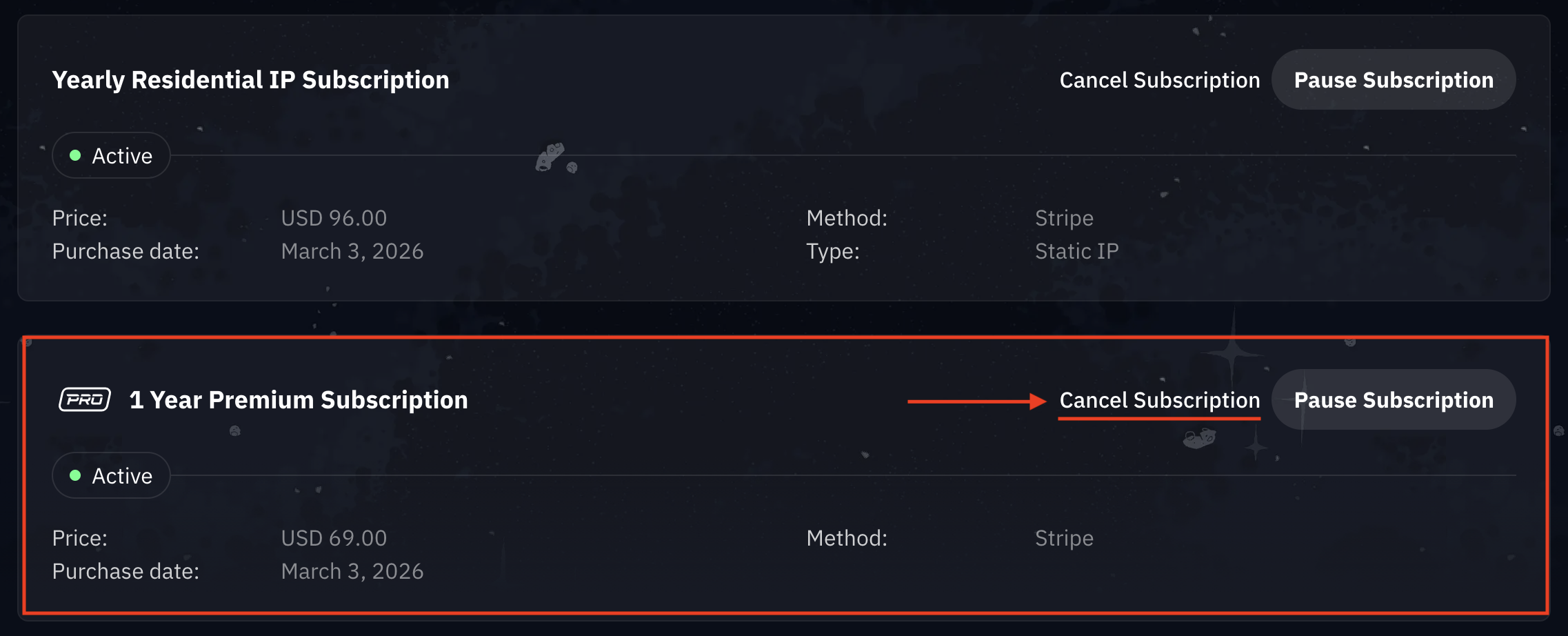Click Residential IP purchase date March 3, 2026
1568x636 pixels.
click(352, 251)
